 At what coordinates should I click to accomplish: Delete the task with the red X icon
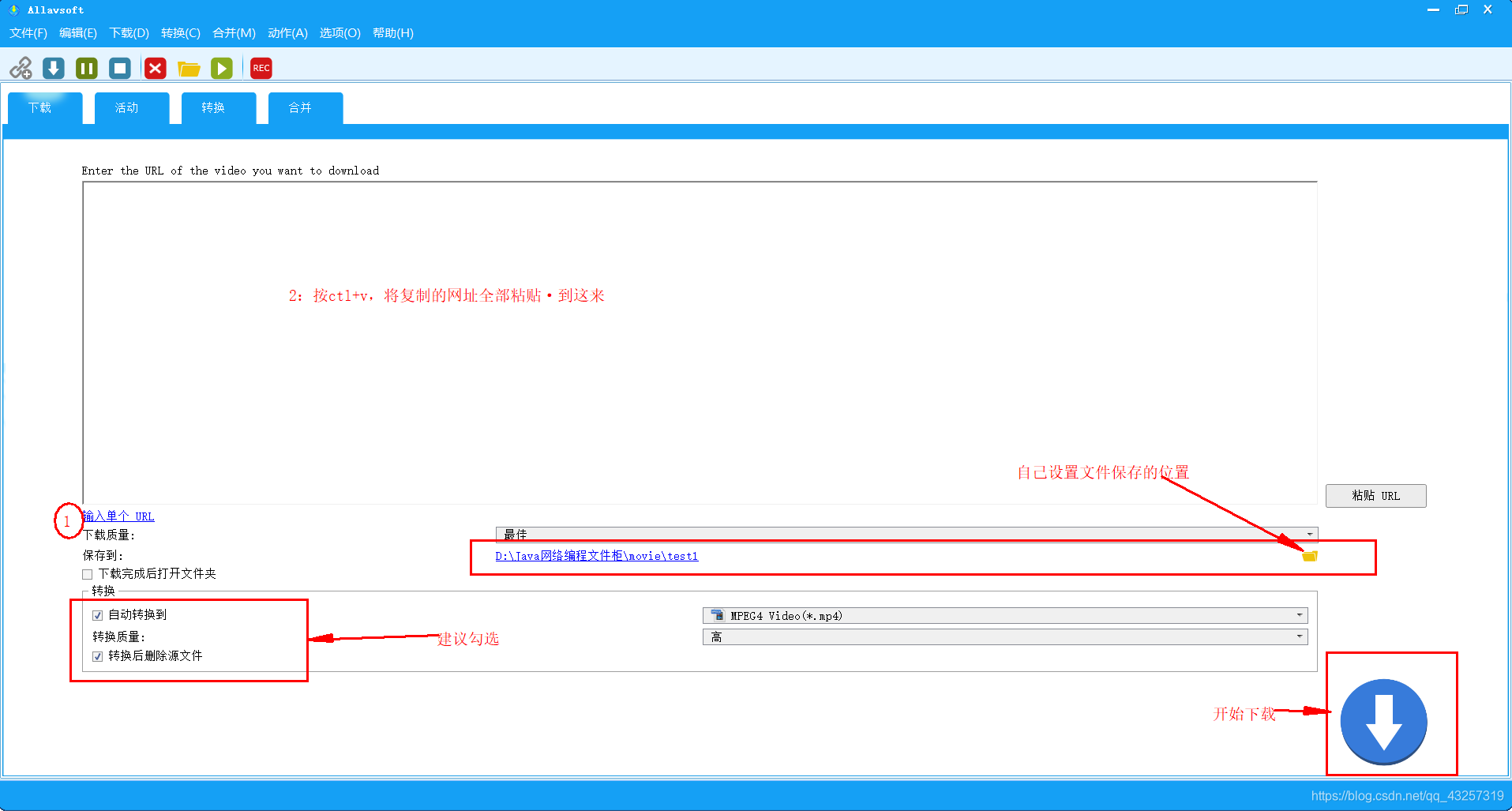coord(156,68)
